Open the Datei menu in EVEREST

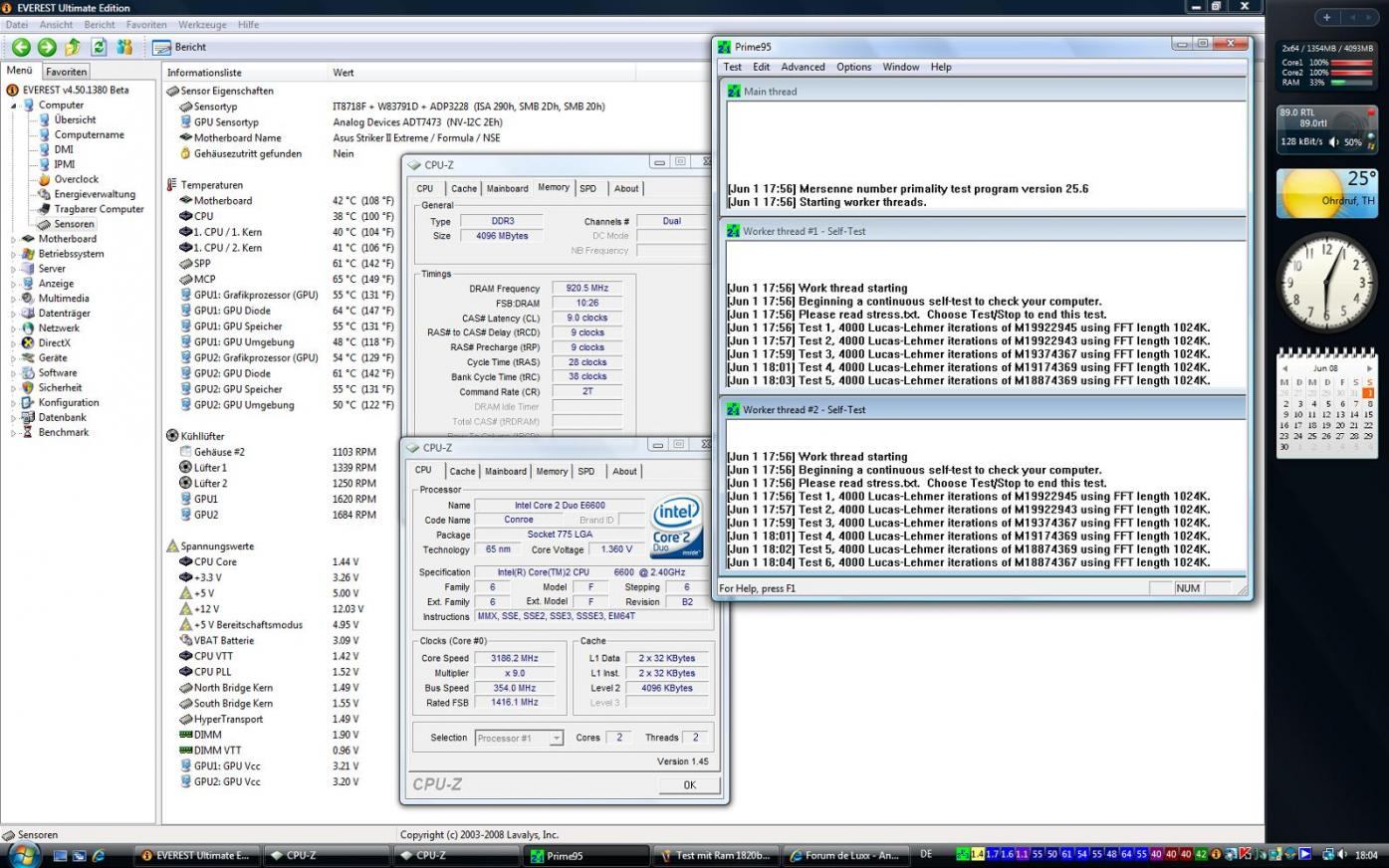point(17,24)
